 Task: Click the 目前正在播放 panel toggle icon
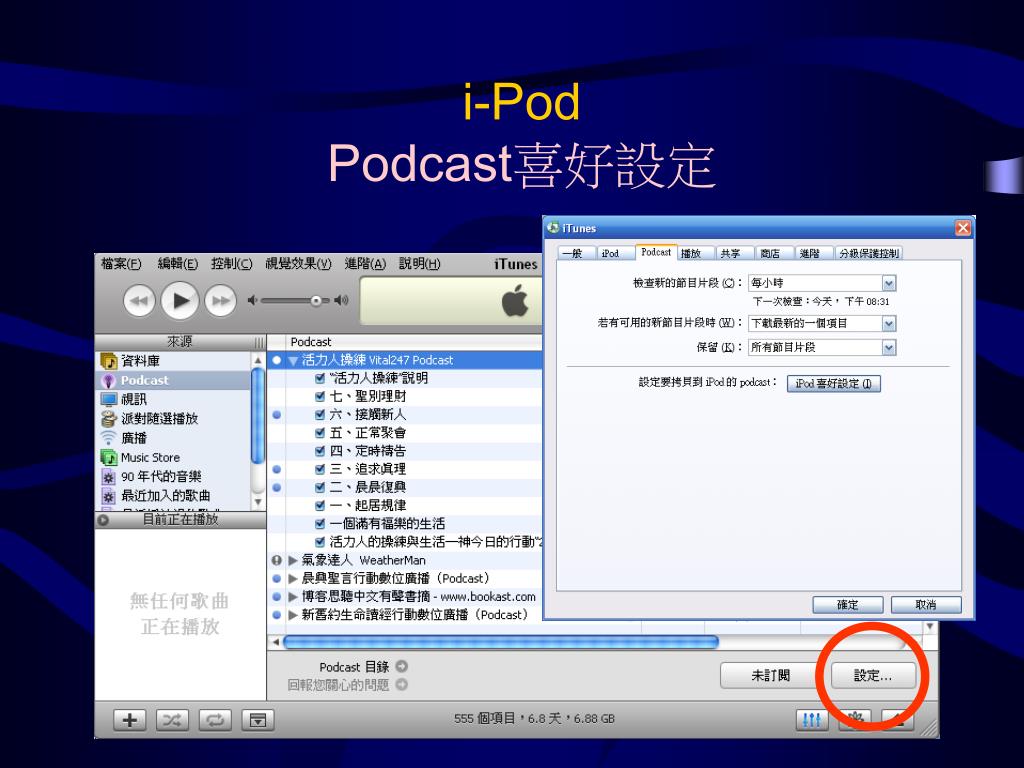pyautogui.click(x=103, y=520)
